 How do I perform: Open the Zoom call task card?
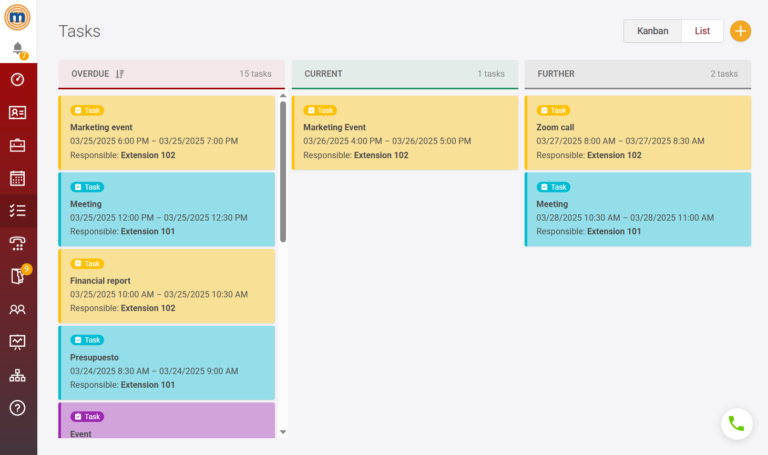click(637, 133)
